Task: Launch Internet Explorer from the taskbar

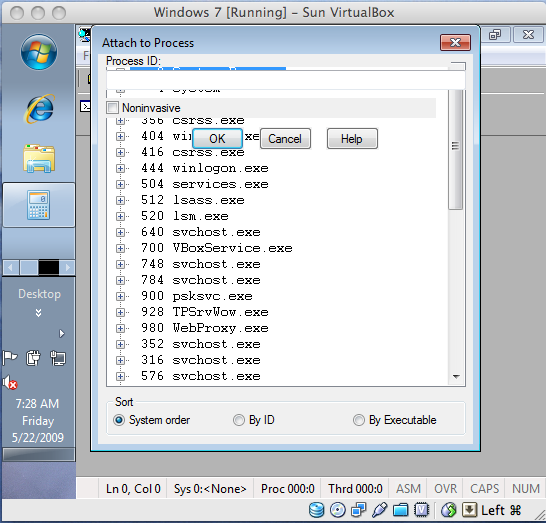Action: point(39,109)
